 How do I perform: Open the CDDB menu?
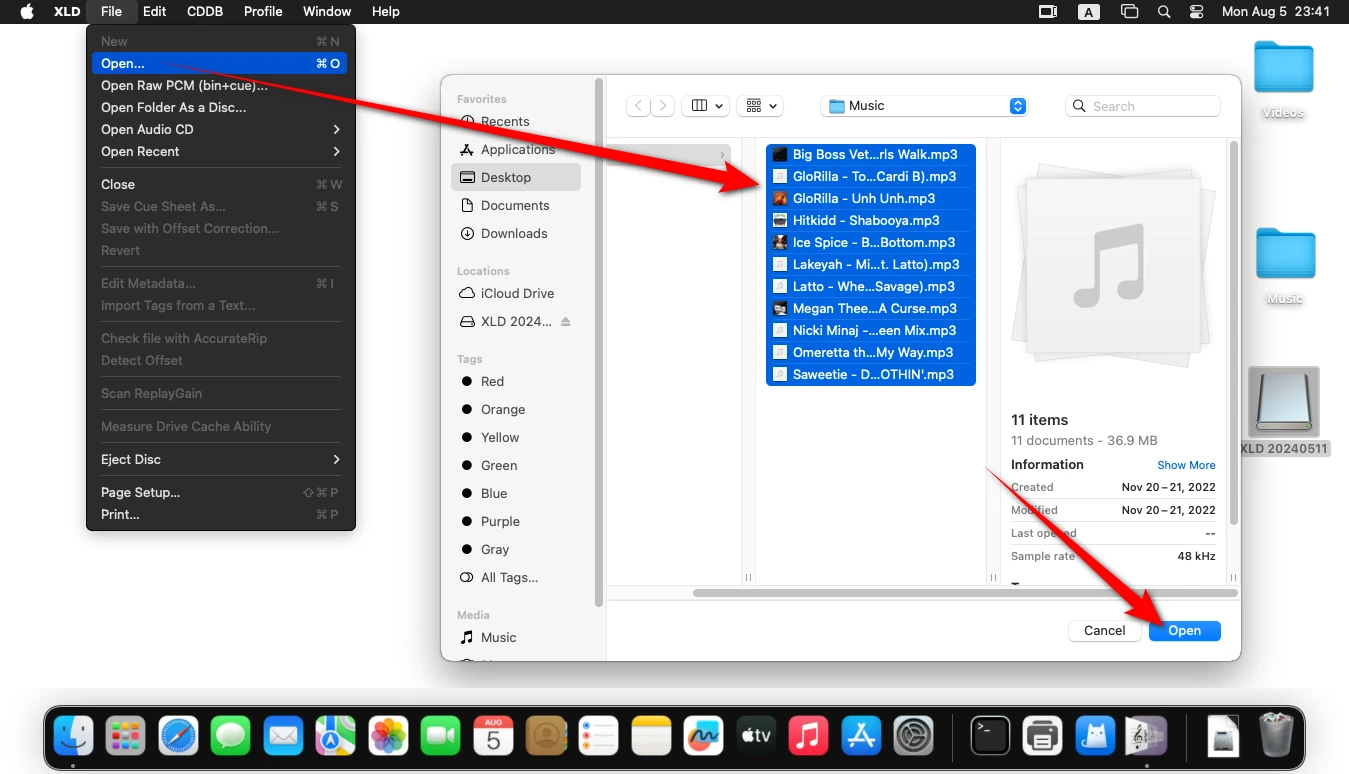click(x=205, y=12)
